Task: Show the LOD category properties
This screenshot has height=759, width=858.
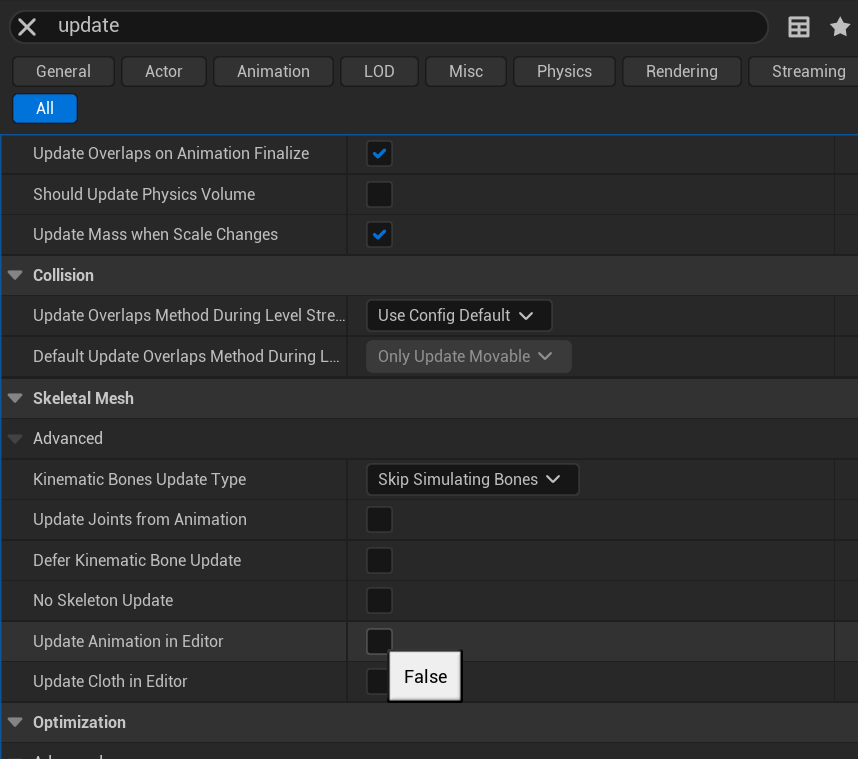Action: [x=379, y=71]
